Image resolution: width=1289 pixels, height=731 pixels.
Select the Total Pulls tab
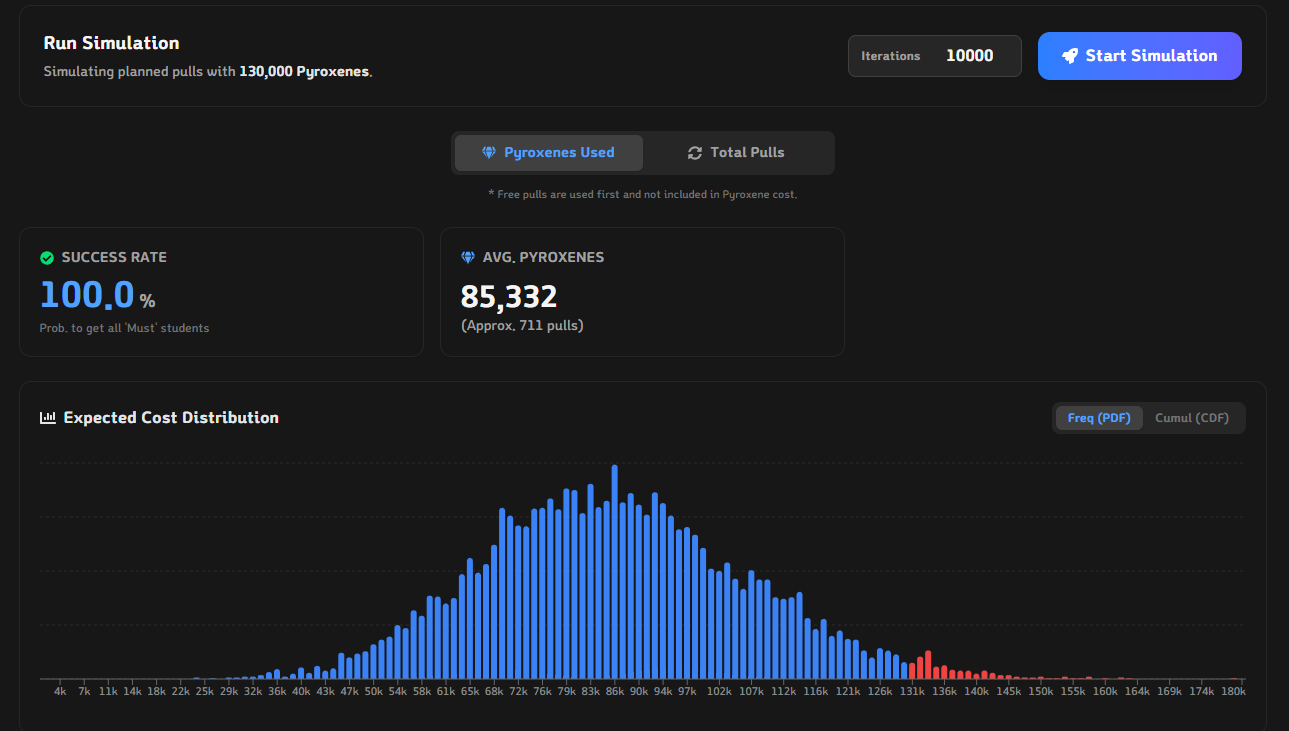point(737,153)
